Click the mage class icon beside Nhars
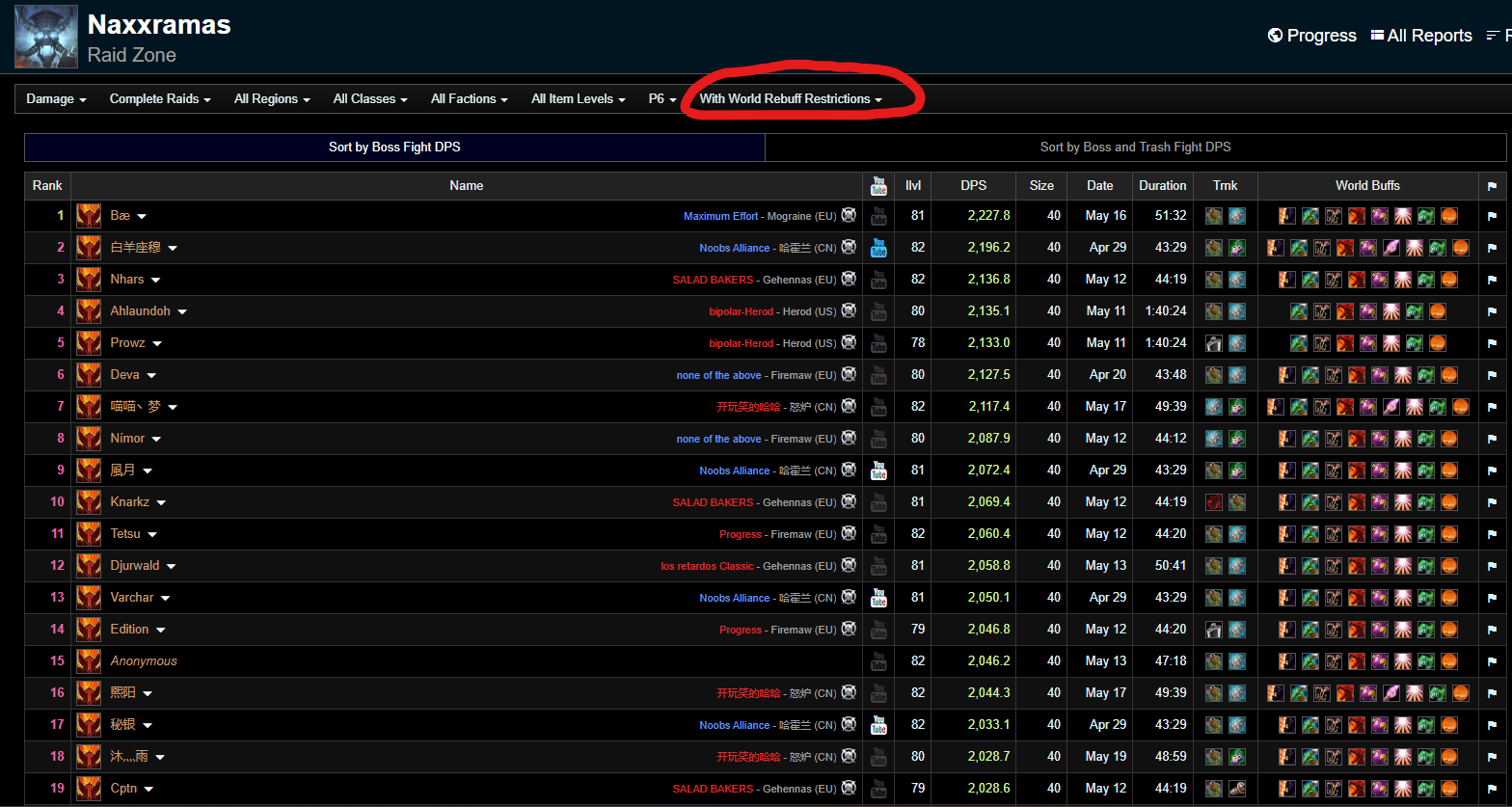Viewport: 1512px width, 807px height. click(x=89, y=280)
